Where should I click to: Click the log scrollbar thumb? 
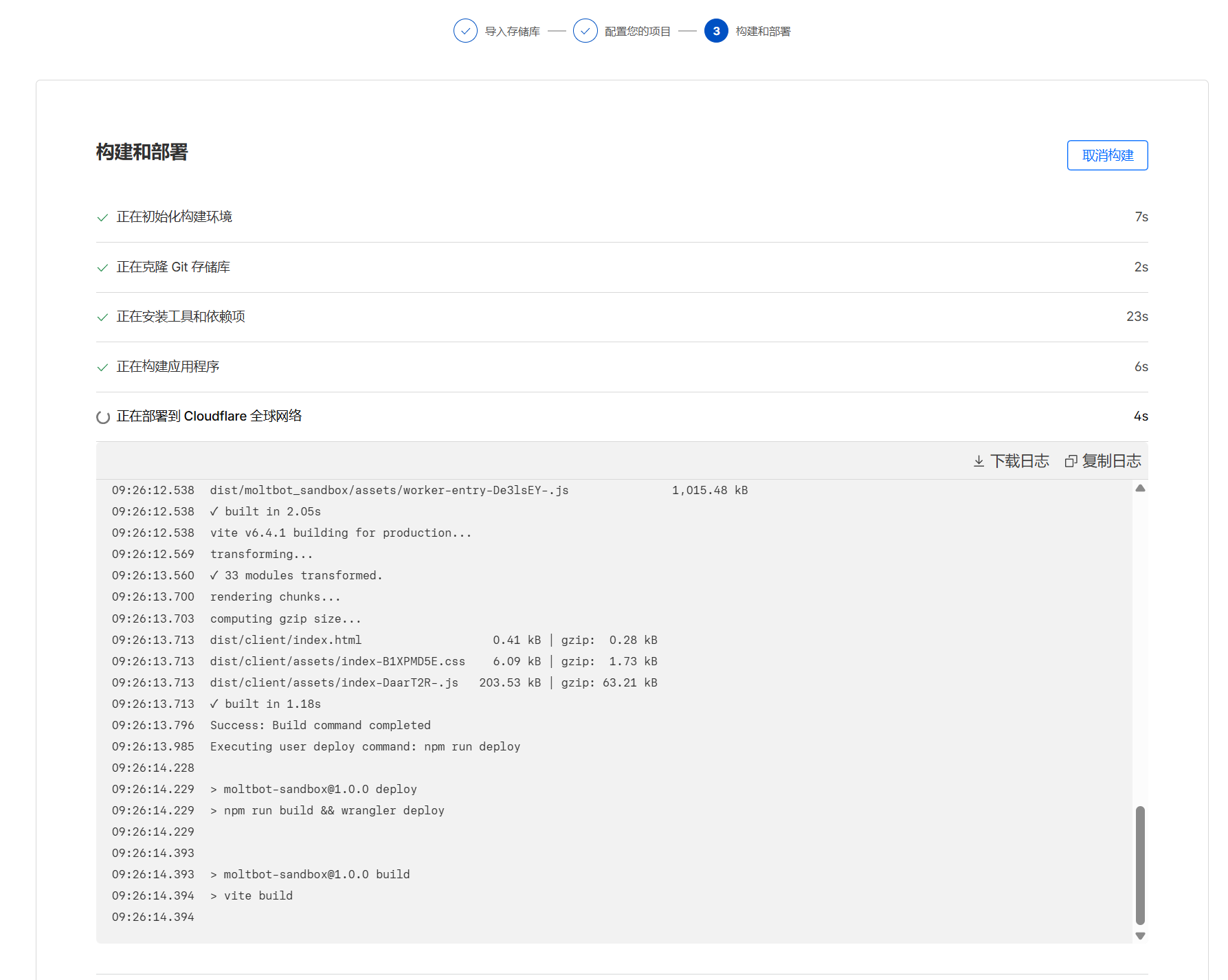1140,865
